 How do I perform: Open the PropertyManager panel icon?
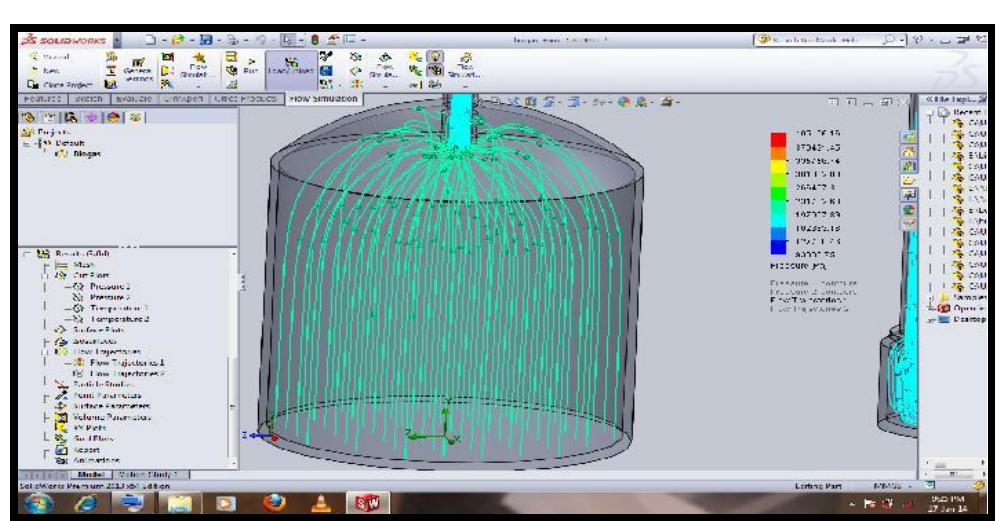tap(48, 118)
